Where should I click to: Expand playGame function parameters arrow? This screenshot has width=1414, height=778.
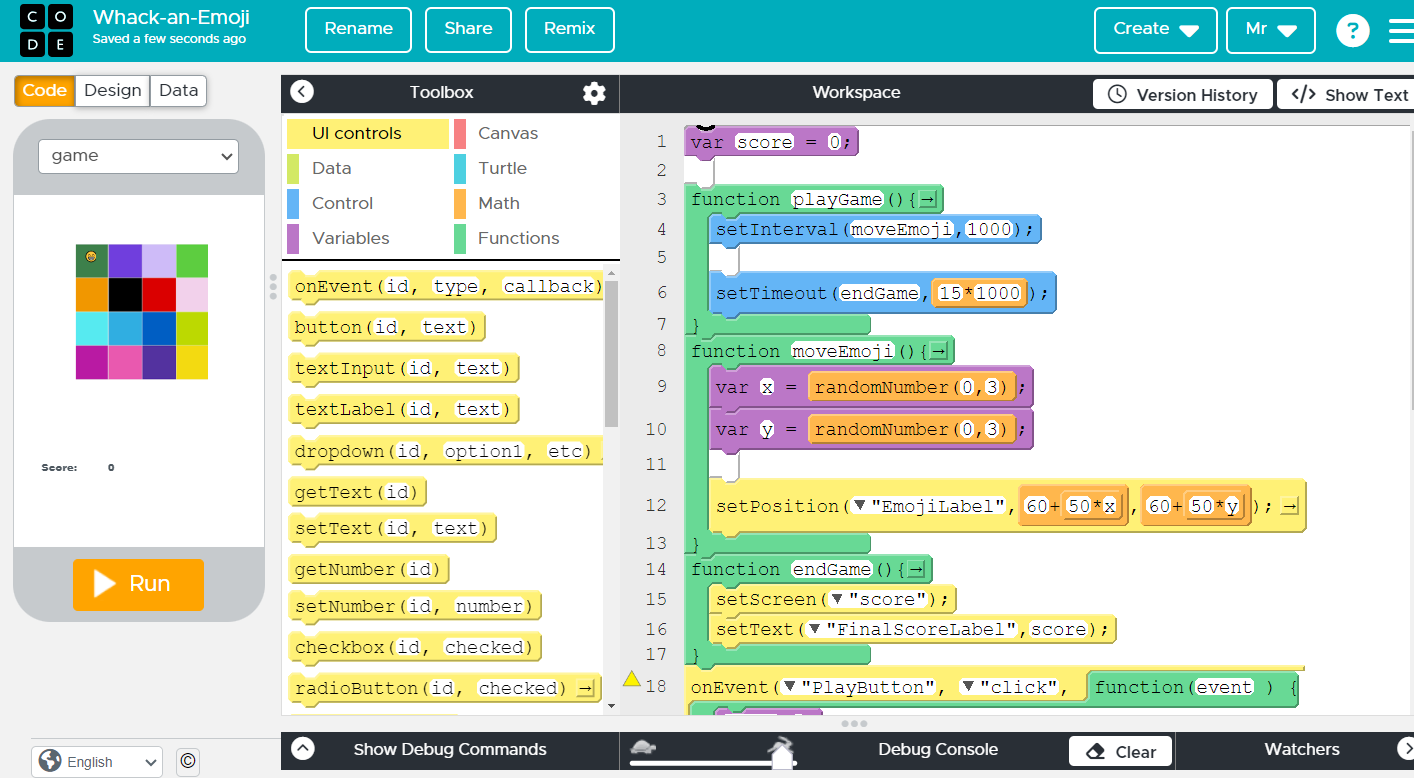pos(928,200)
